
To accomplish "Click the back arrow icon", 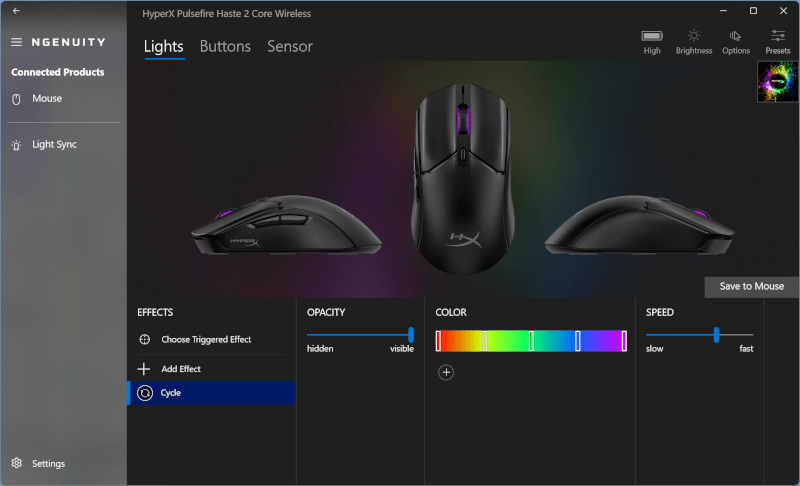I will pos(16,11).
